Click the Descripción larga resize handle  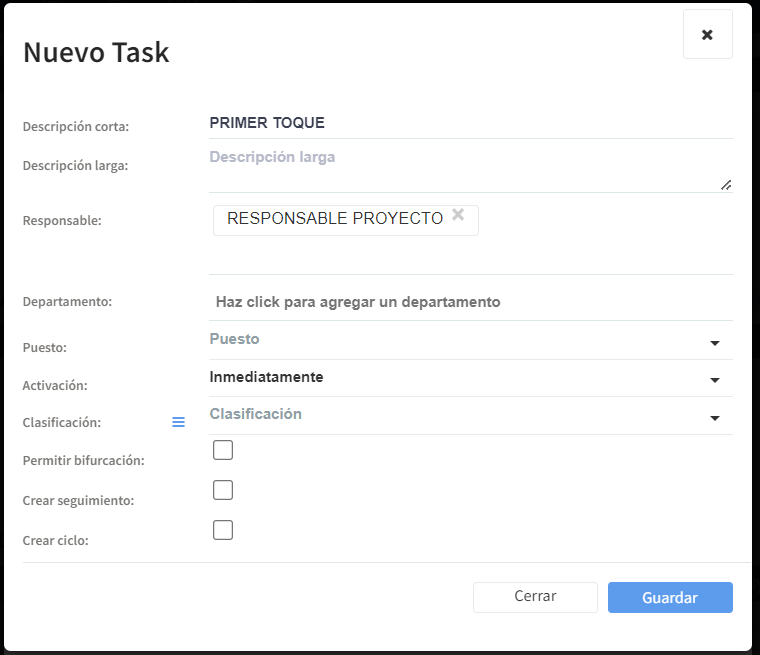pyautogui.click(x=726, y=185)
